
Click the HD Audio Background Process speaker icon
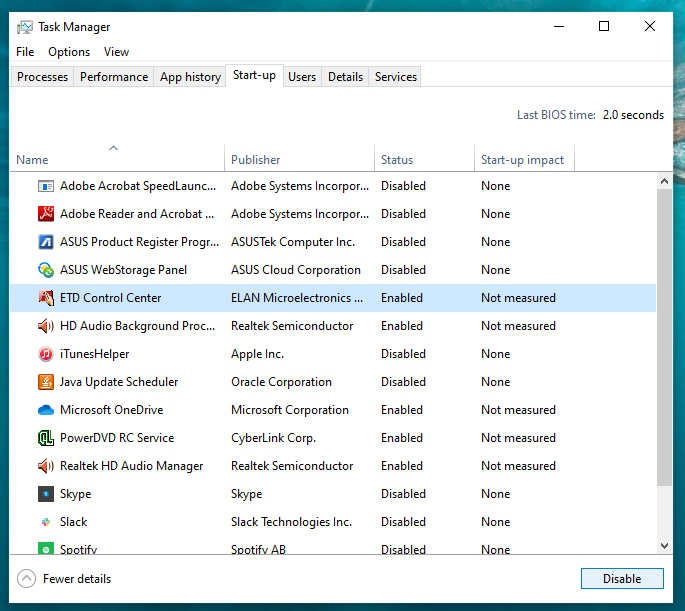click(x=46, y=326)
